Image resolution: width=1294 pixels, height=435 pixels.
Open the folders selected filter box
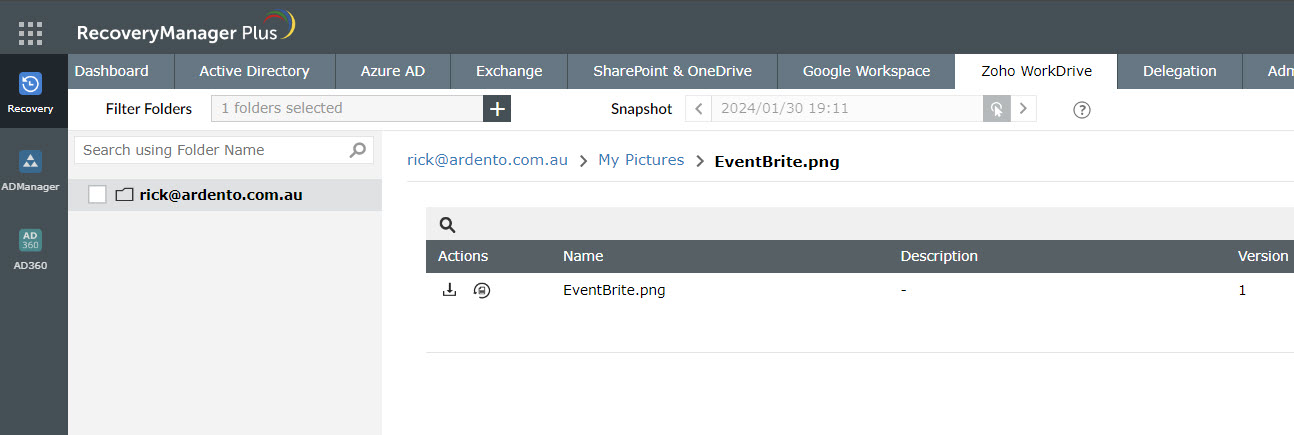click(347, 108)
